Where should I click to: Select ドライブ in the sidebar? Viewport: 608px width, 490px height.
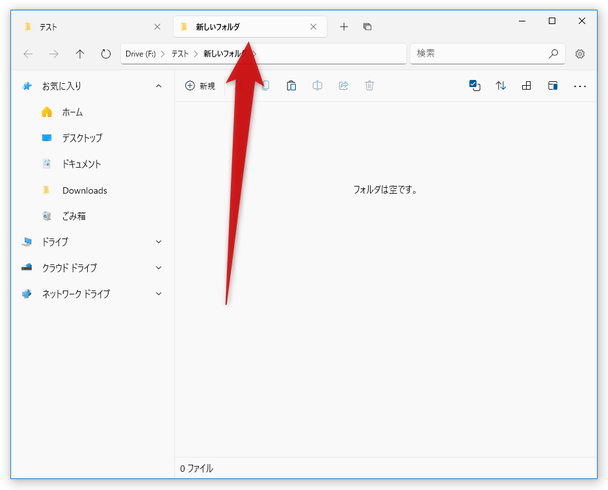coord(92,242)
